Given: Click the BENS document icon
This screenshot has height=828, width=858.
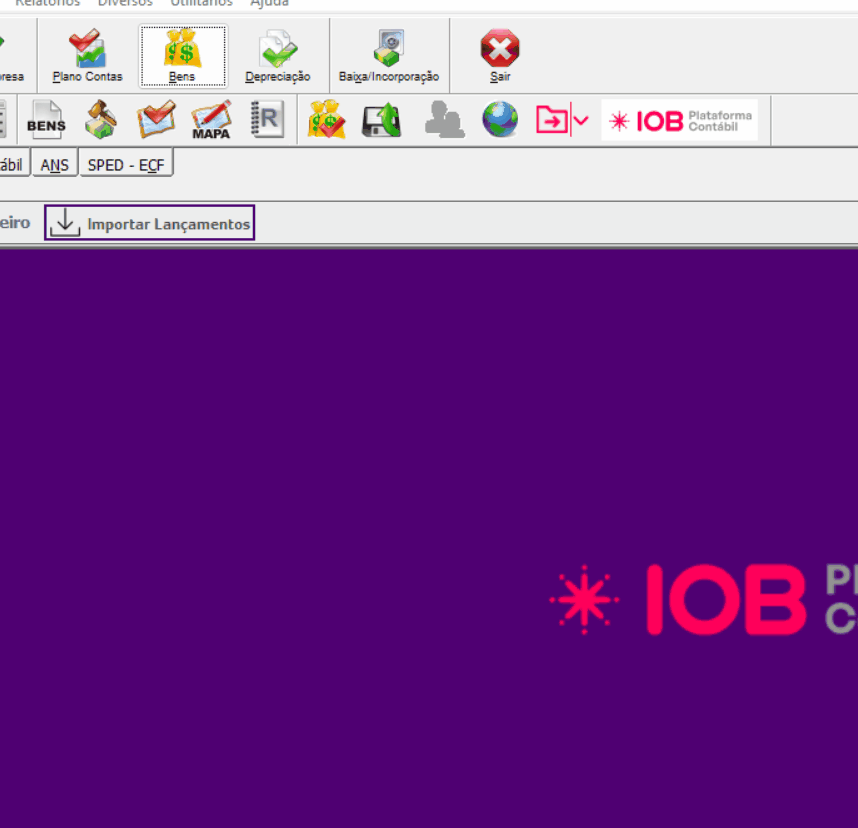Looking at the screenshot, I should click(46, 120).
